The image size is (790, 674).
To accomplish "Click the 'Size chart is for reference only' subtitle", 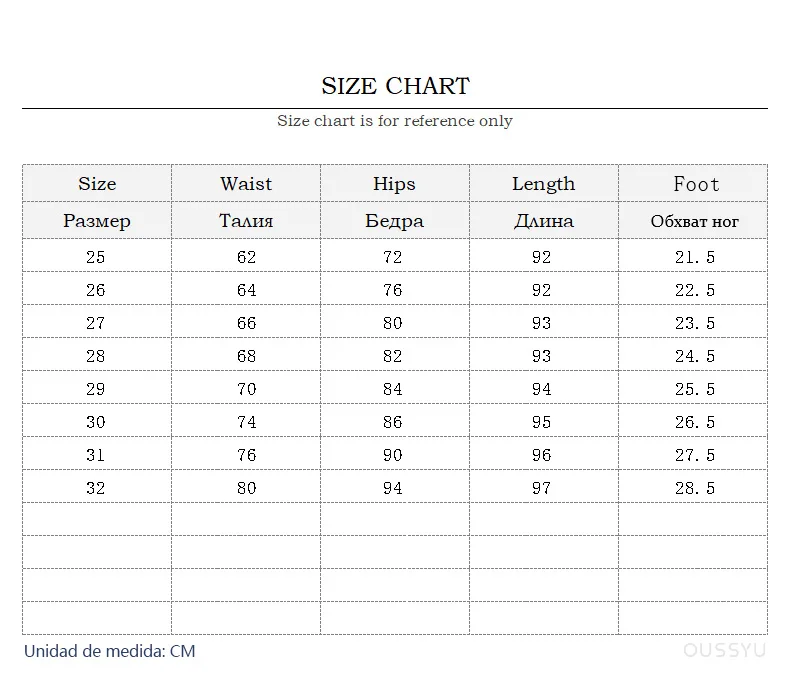I will [x=395, y=121].
